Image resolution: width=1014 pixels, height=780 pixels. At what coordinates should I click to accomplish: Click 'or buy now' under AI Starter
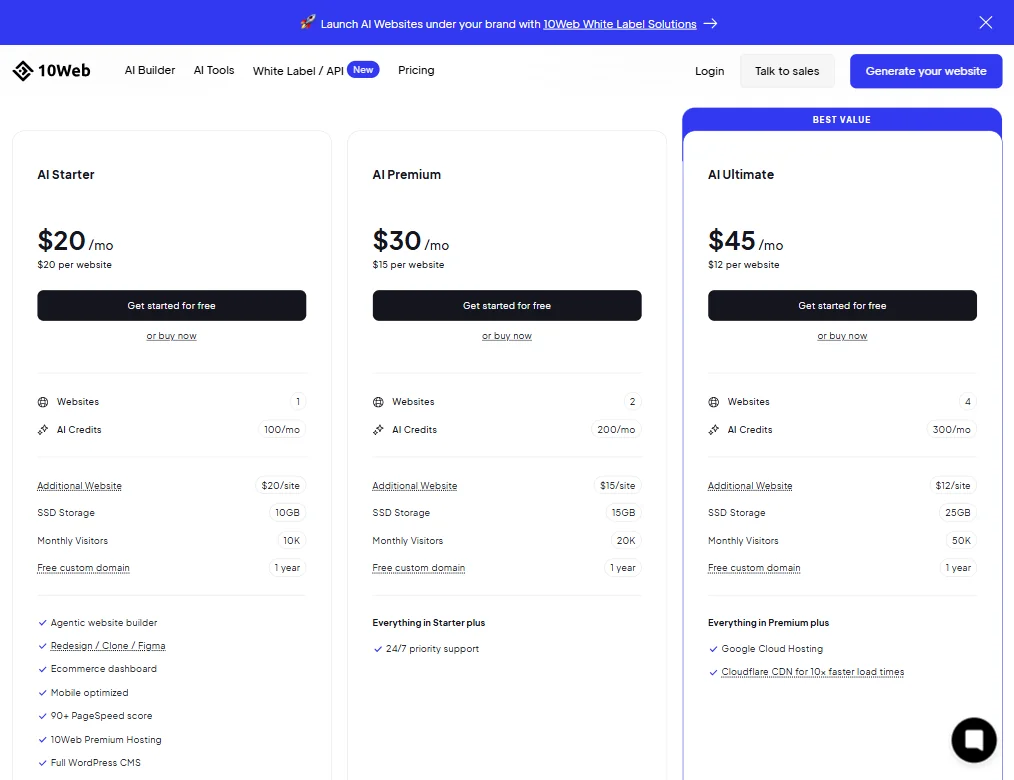coord(171,336)
